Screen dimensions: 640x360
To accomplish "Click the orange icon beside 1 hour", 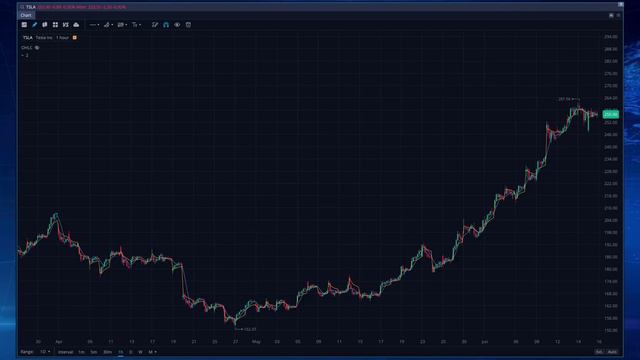I will click(74, 38).
